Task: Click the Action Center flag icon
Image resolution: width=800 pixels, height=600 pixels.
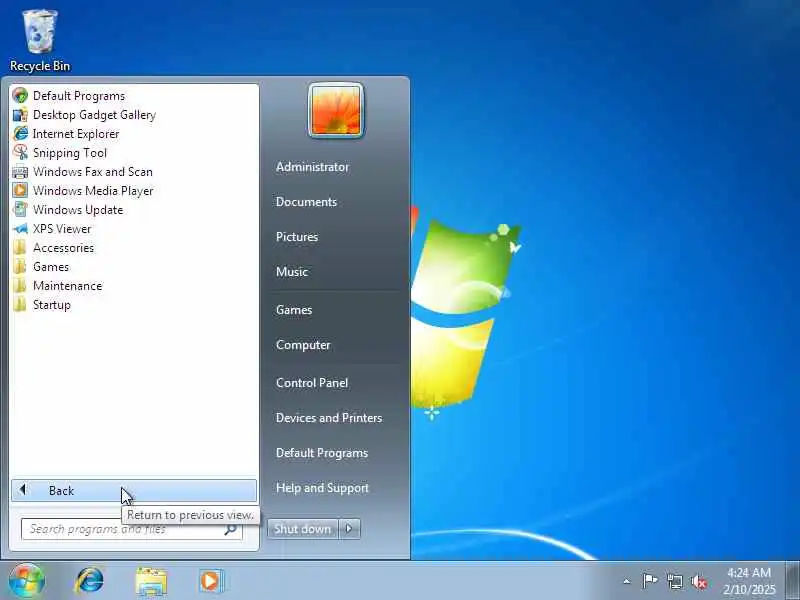Action: 650,581
